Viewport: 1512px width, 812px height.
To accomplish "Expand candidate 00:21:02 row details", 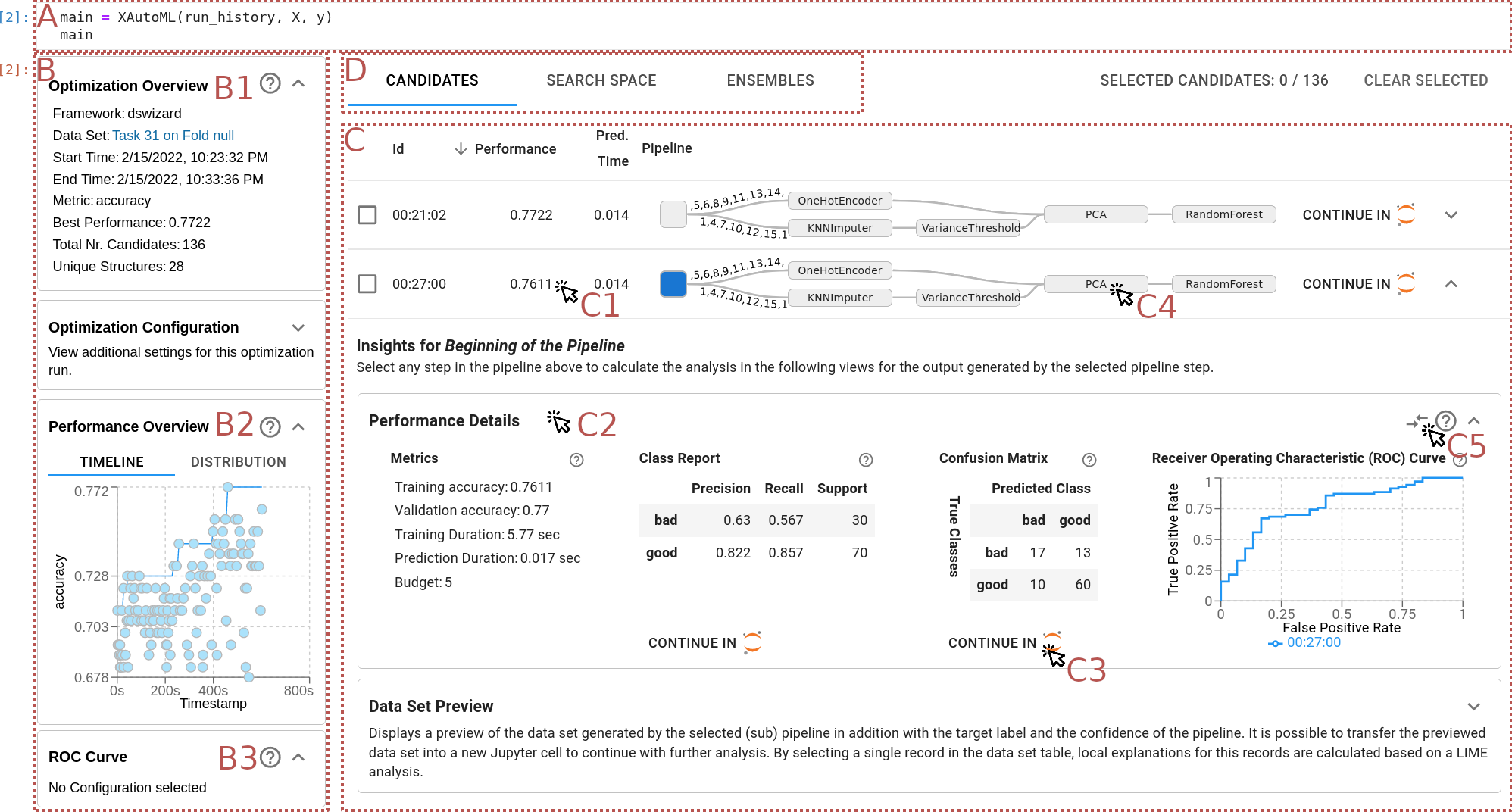I will click(x=1451, y=215).
